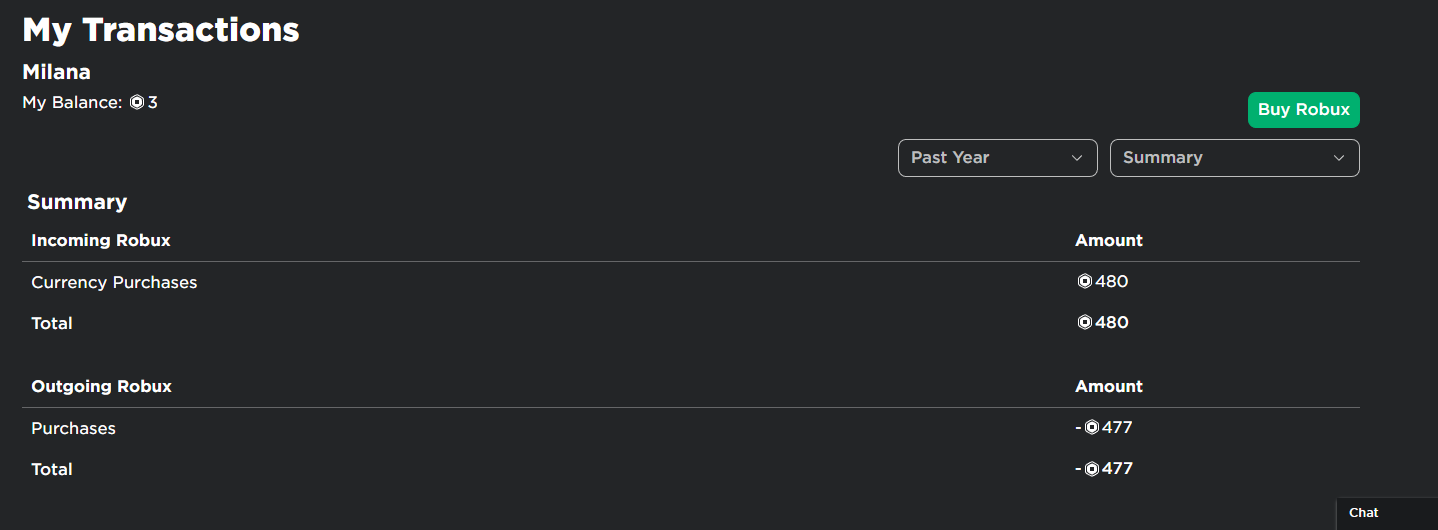Click Robux icon in Outgoing Total row
The image size is (1438, 530).
tap(1092, 469)
